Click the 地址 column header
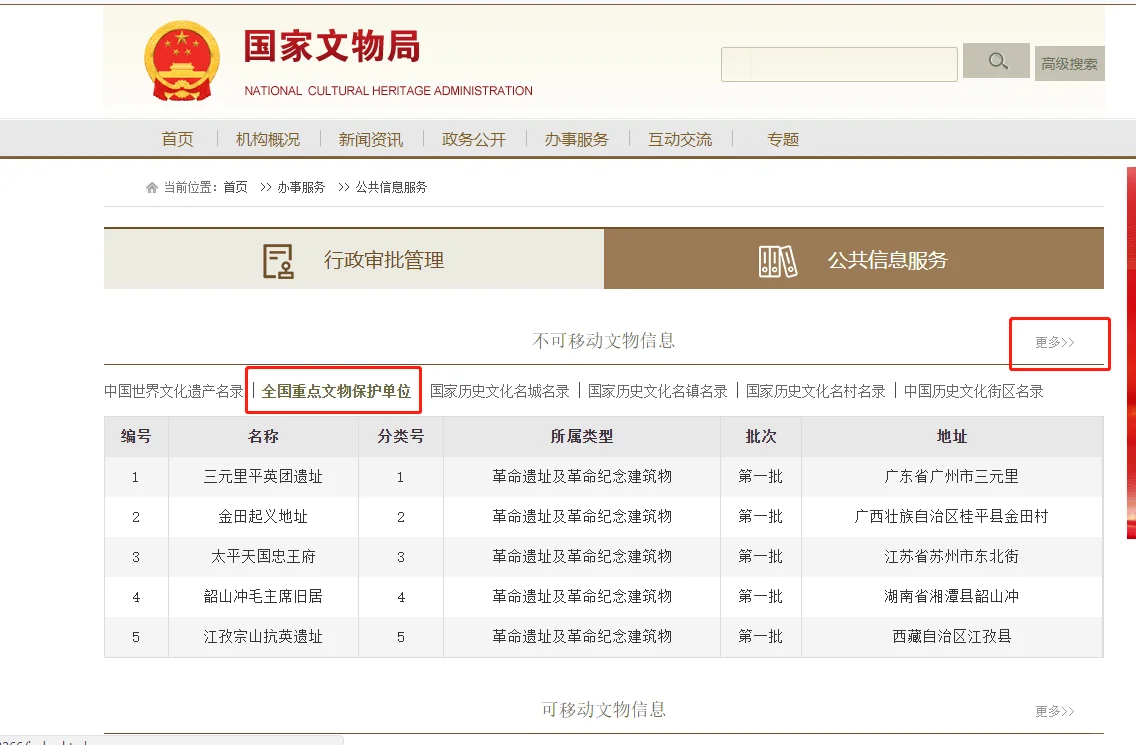1136x745 pixels. (952, 436)
